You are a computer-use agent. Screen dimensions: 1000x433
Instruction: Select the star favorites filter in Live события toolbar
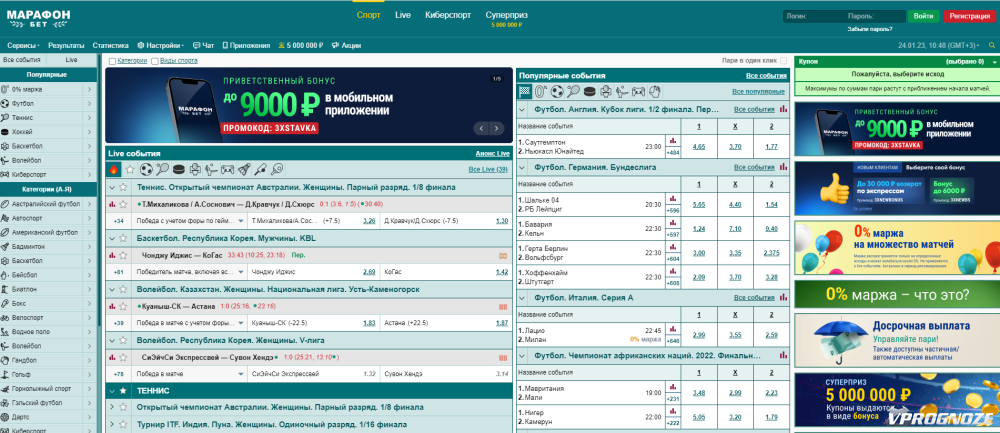(130, 170)
